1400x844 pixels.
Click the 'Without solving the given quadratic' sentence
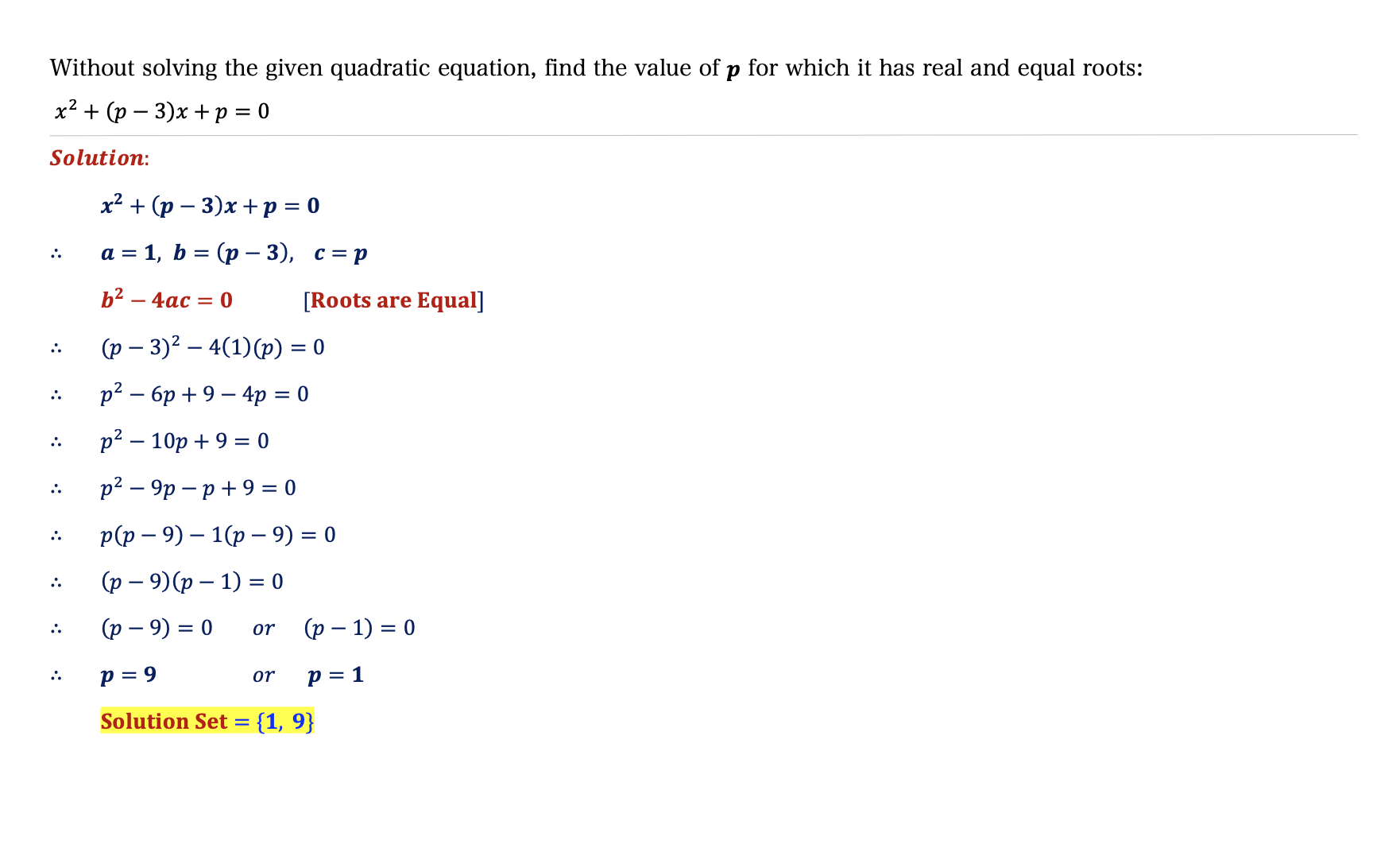(596, 68)
